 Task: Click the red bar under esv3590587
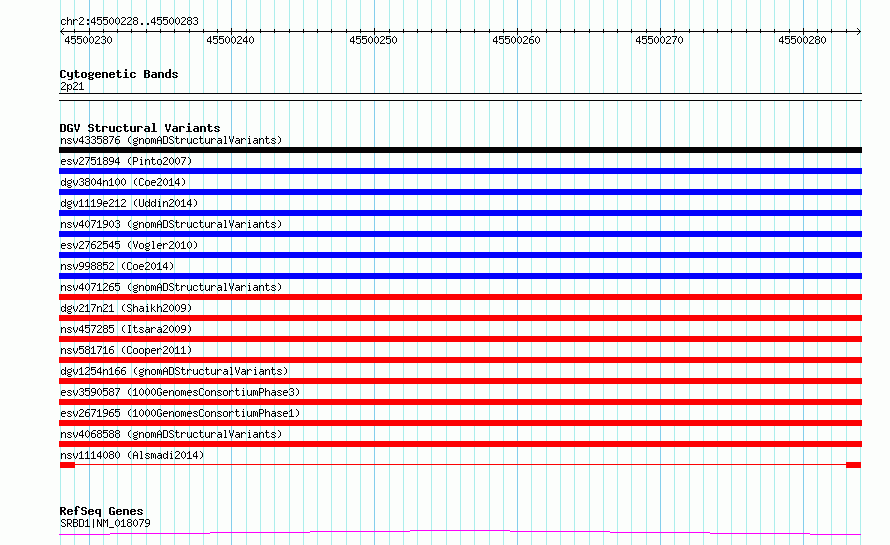click(460, 402)
